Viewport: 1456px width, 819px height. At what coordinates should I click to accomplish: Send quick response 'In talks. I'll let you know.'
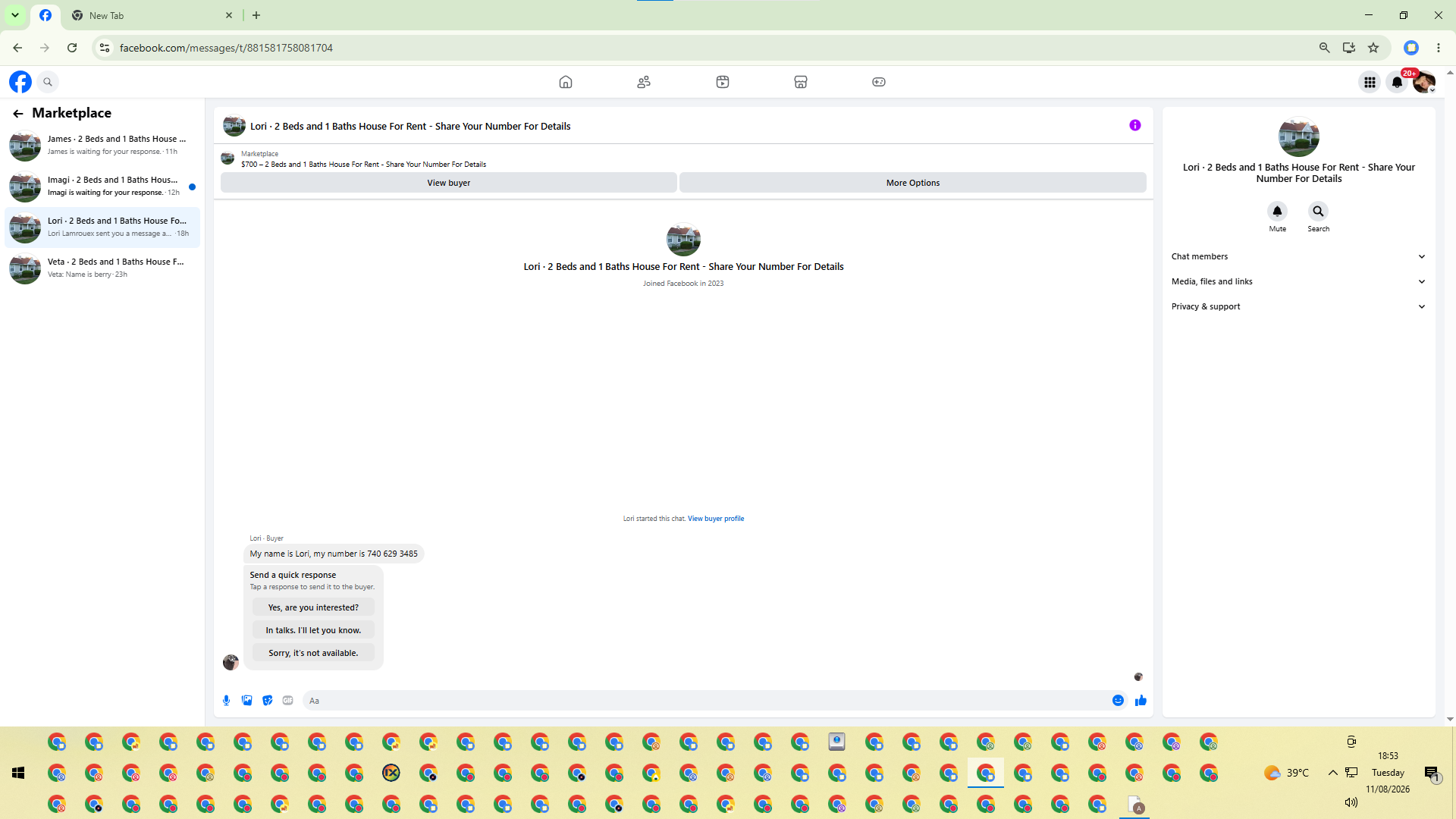tap(313, 631)
